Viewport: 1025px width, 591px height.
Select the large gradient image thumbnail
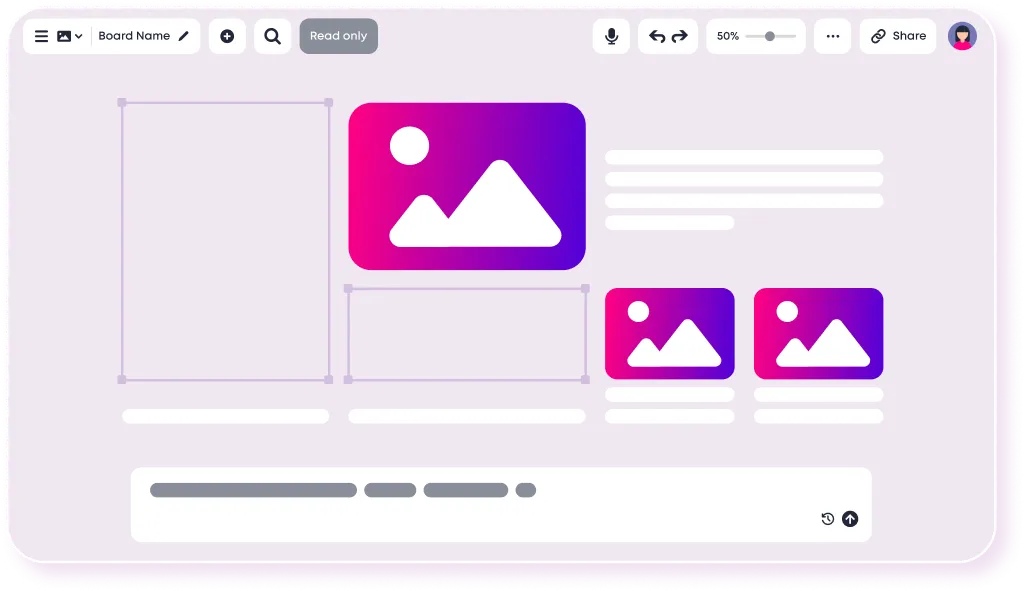(467, 186)
